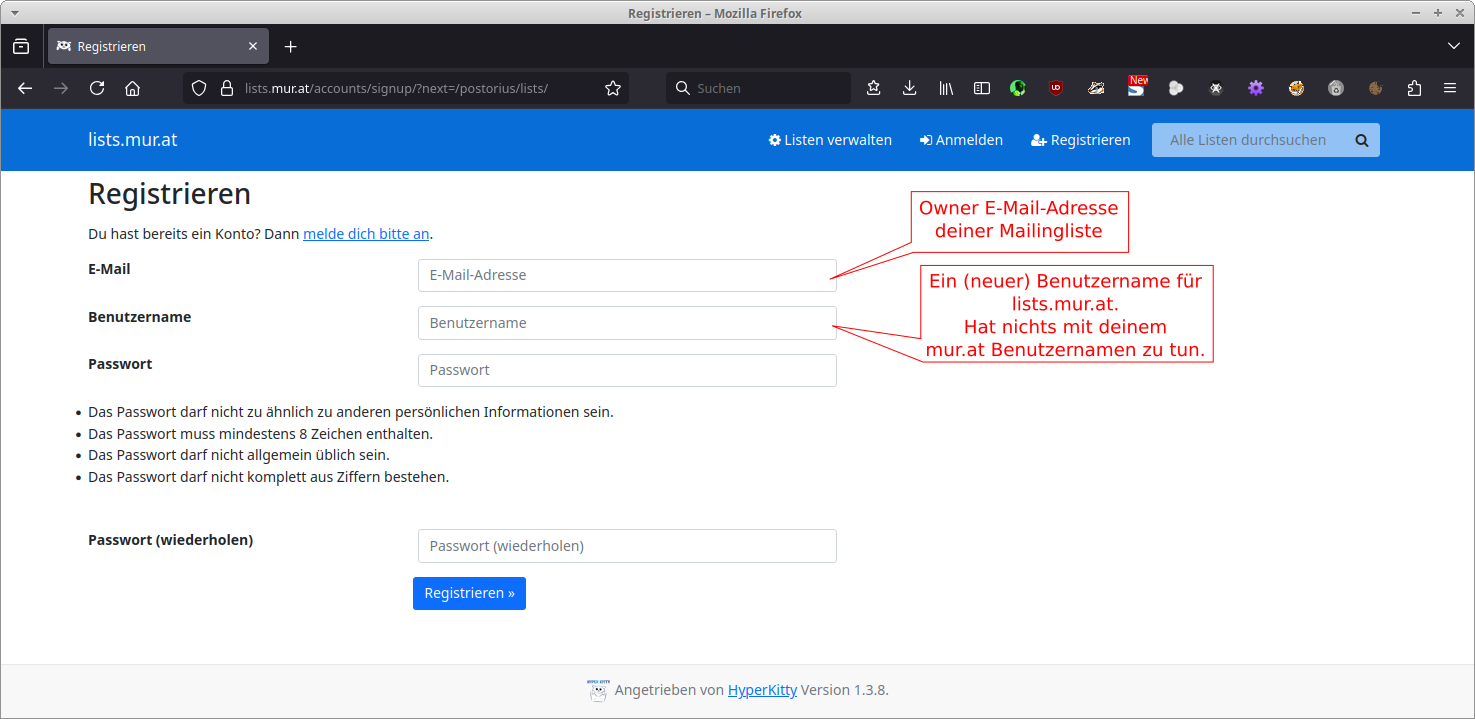The image size is (1475, 719).
Task: Go to the Firefox home page
Action: pyautogui.click(x=132, y=88)
